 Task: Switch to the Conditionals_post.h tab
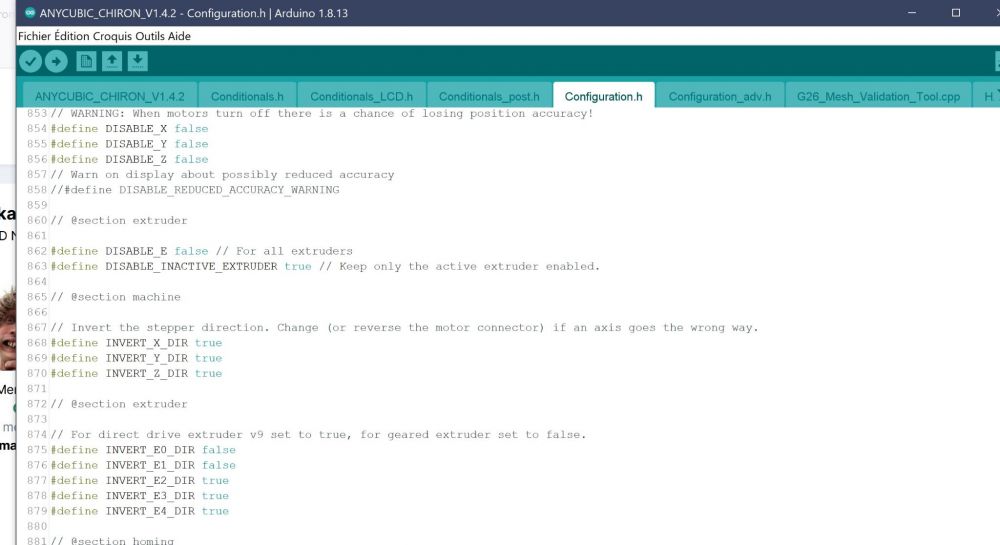[489, 96]
